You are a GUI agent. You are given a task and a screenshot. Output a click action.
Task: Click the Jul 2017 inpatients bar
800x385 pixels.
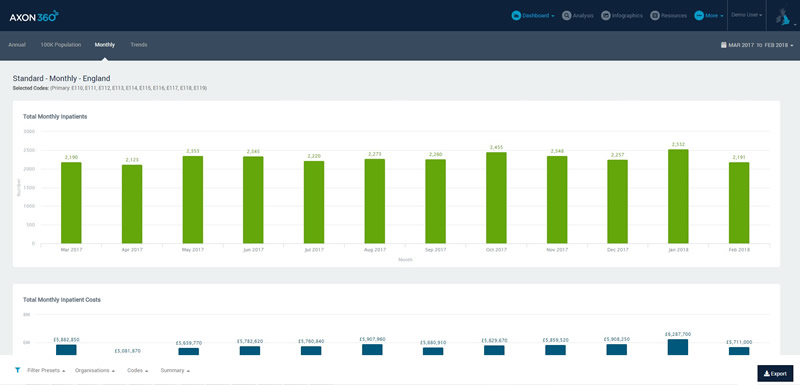pyautogui.click(x=314, y=202)
